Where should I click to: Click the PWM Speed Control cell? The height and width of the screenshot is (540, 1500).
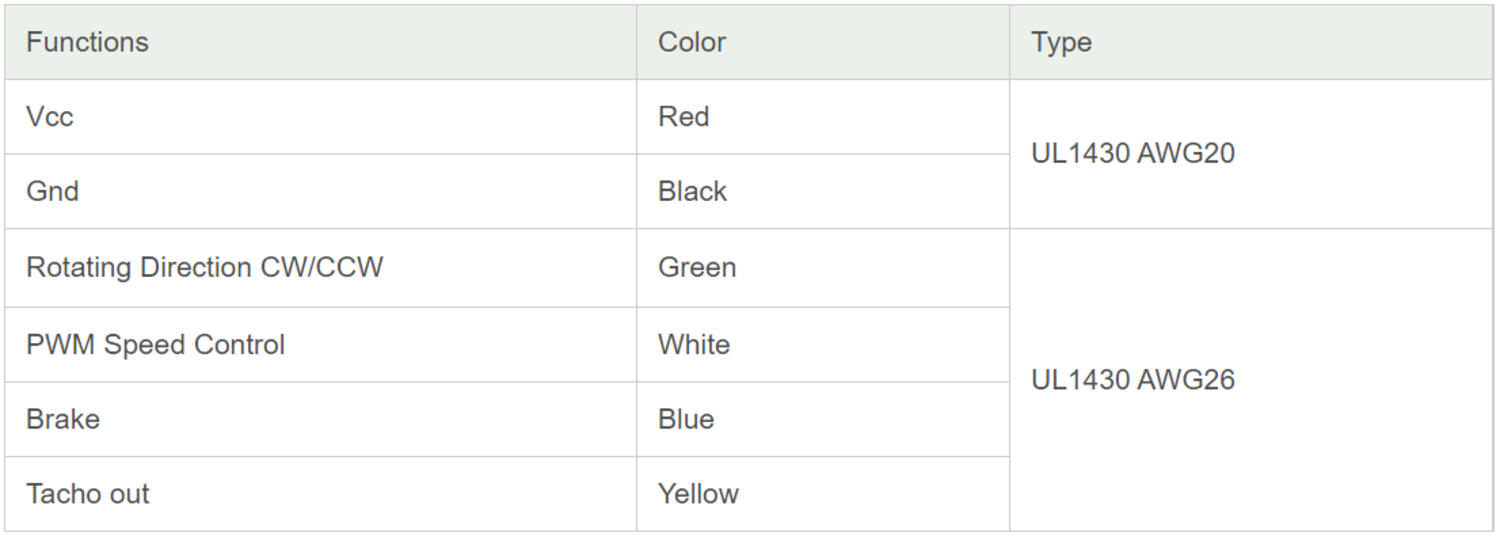pos(155,345)
